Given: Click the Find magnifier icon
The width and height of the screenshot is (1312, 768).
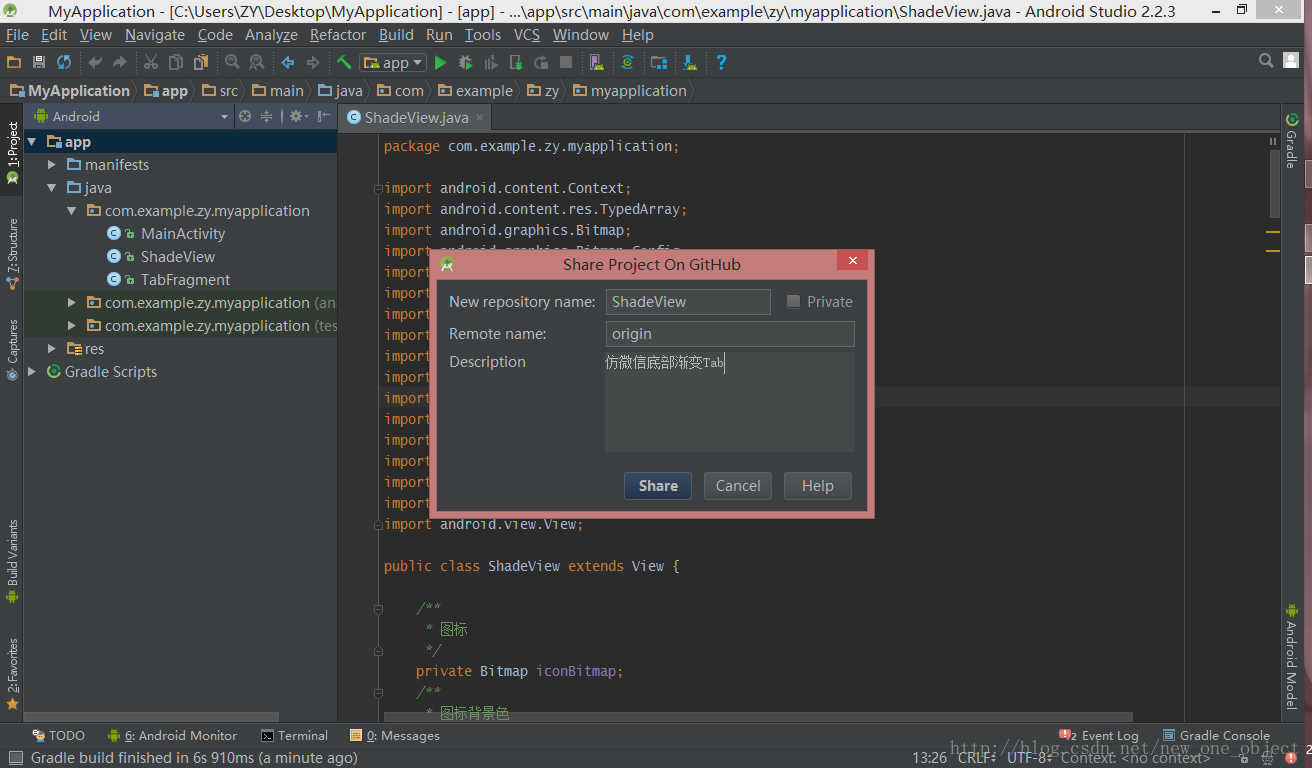Looking at the screenshot, I should [x=232, y=62].
